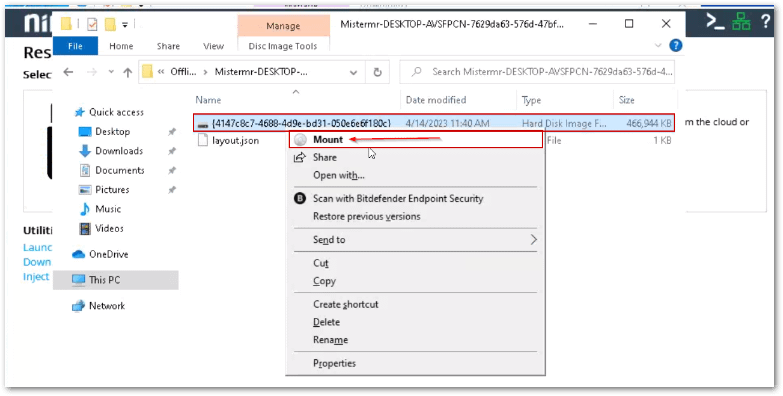
Task: Click the Mount disc icon
Action: click(300, 140)
